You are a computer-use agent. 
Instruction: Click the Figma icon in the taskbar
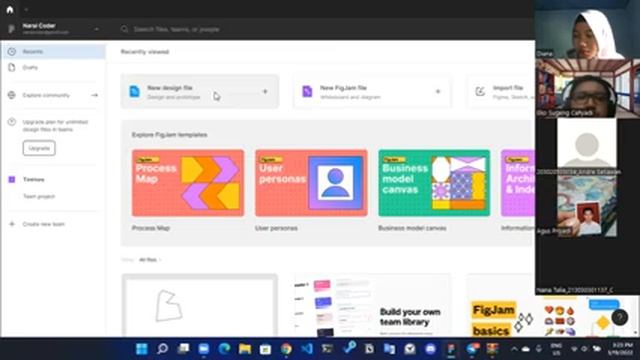(451, 349)
